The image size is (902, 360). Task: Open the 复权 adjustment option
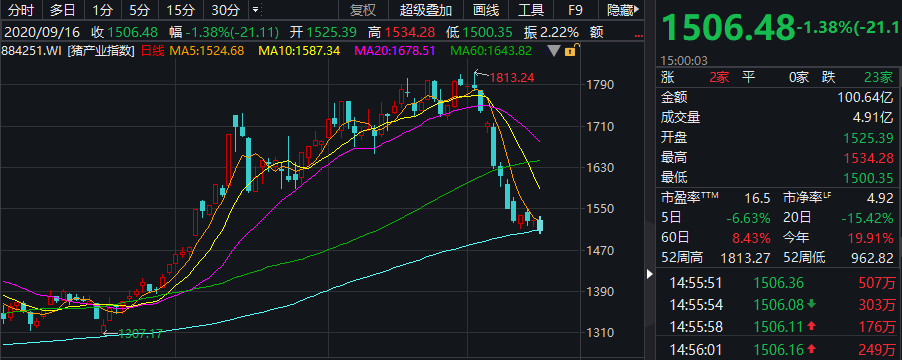(364, 10)
